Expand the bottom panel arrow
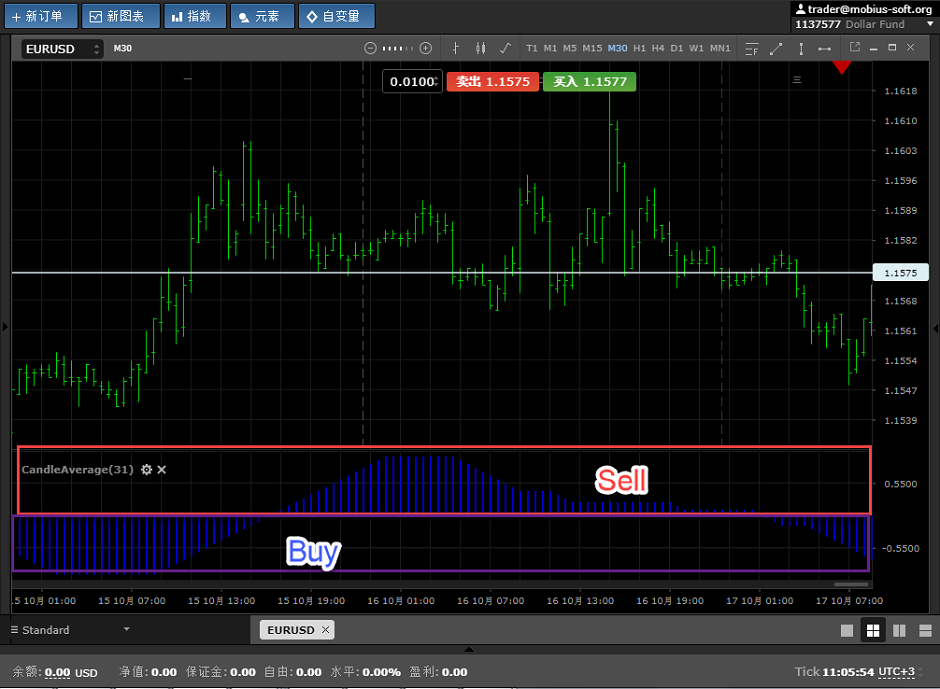940x689 pixels. click(x=469, y=649)
